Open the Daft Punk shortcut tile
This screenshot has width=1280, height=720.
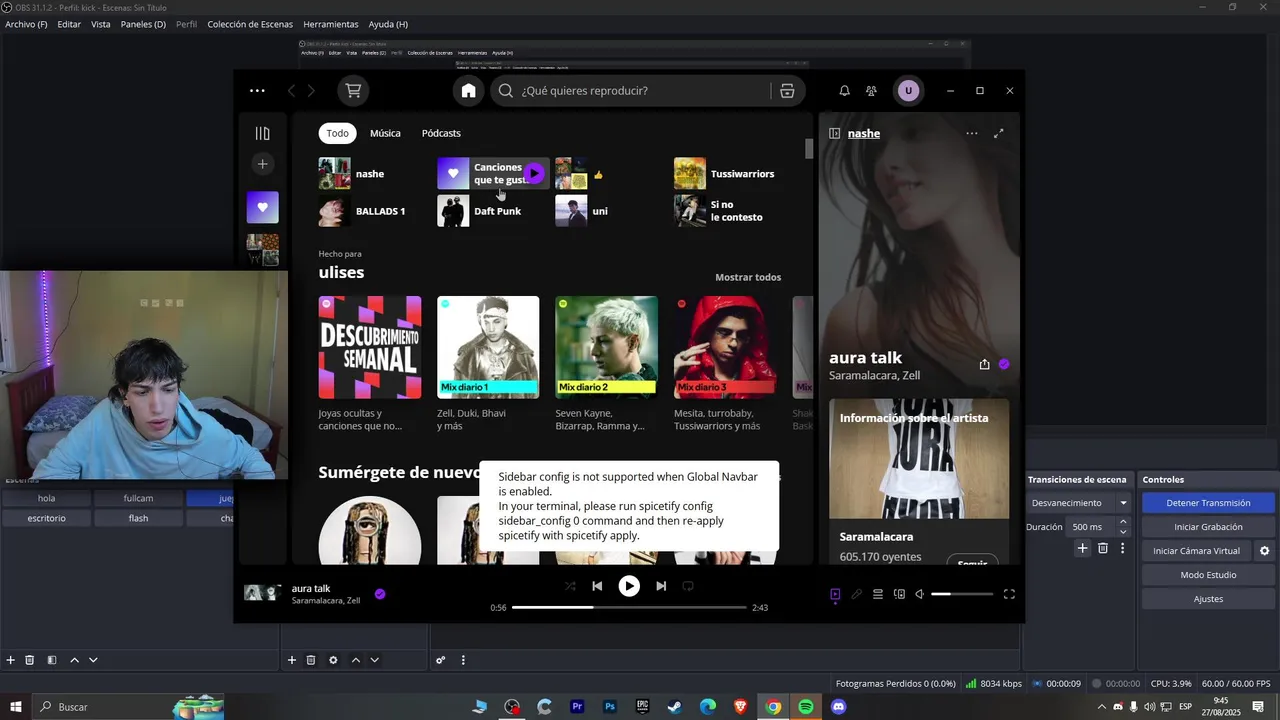click(x=491, y=211)
